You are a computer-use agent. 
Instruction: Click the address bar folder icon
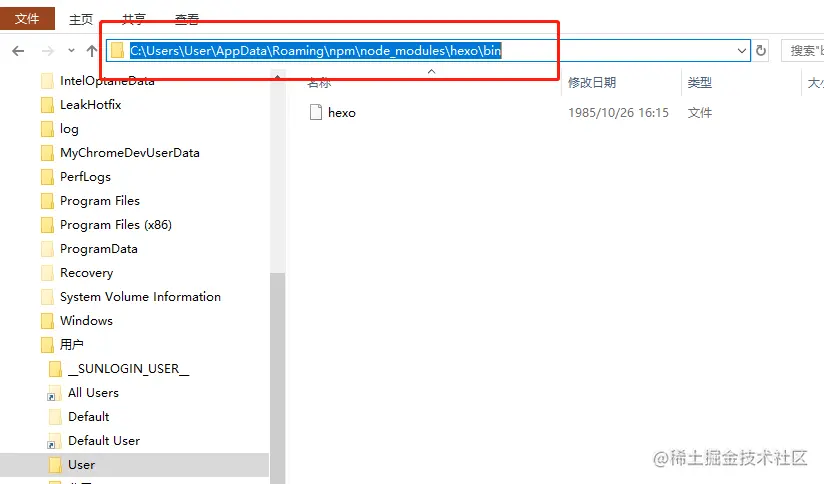[x=117, y=50]
